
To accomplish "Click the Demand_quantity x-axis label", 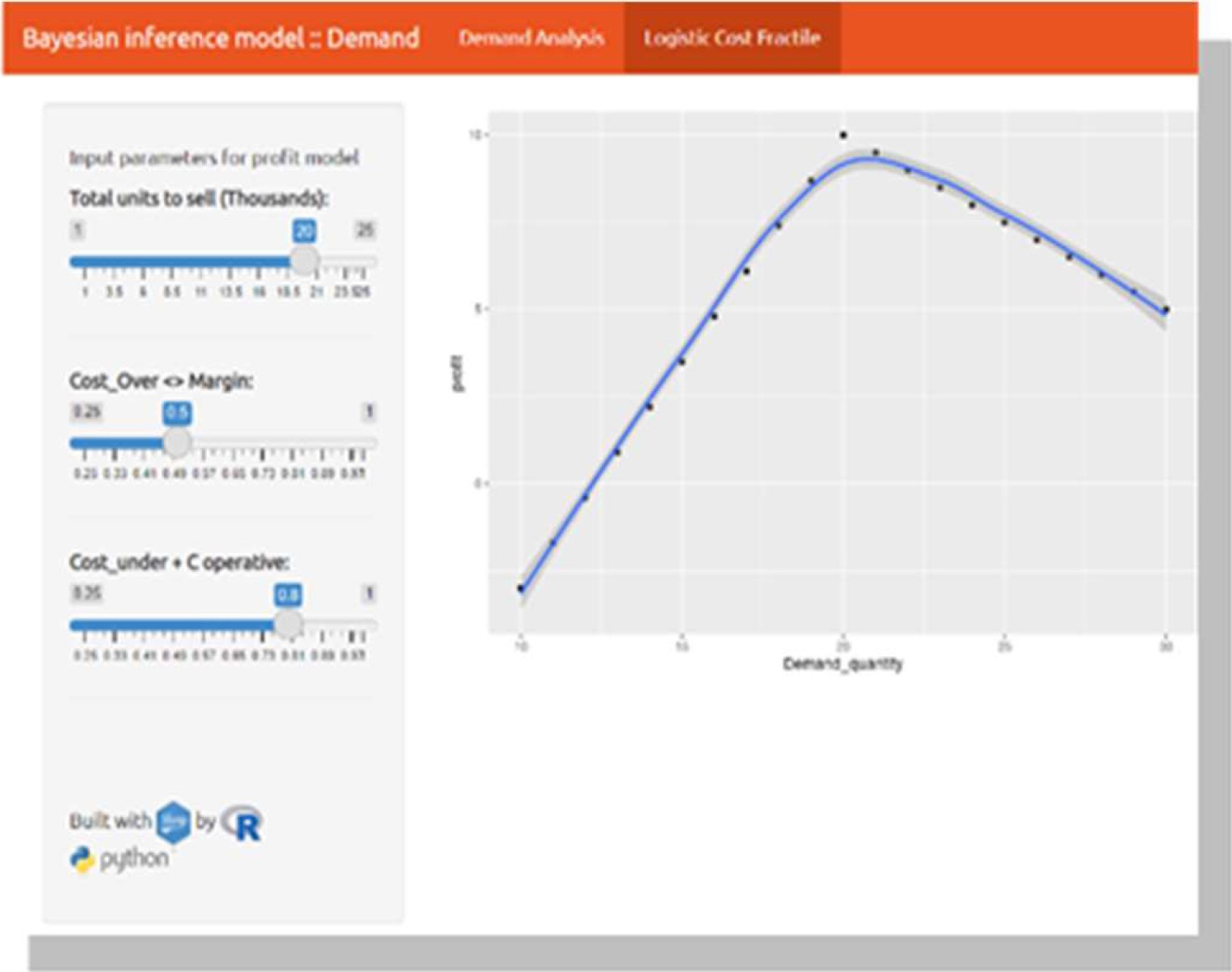I will (x=842, y=664).
